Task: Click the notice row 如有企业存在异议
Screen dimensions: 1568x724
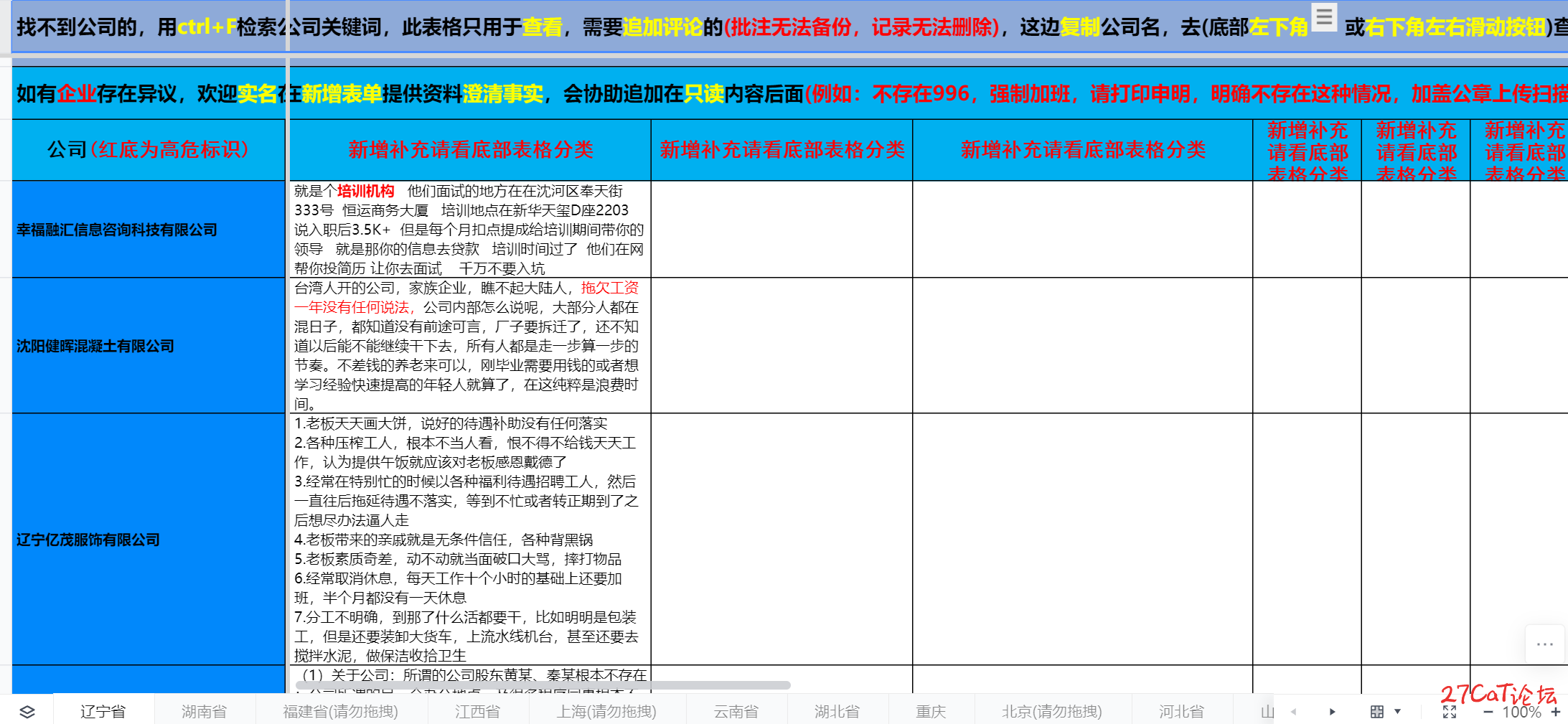Action: tap(789, 93)
